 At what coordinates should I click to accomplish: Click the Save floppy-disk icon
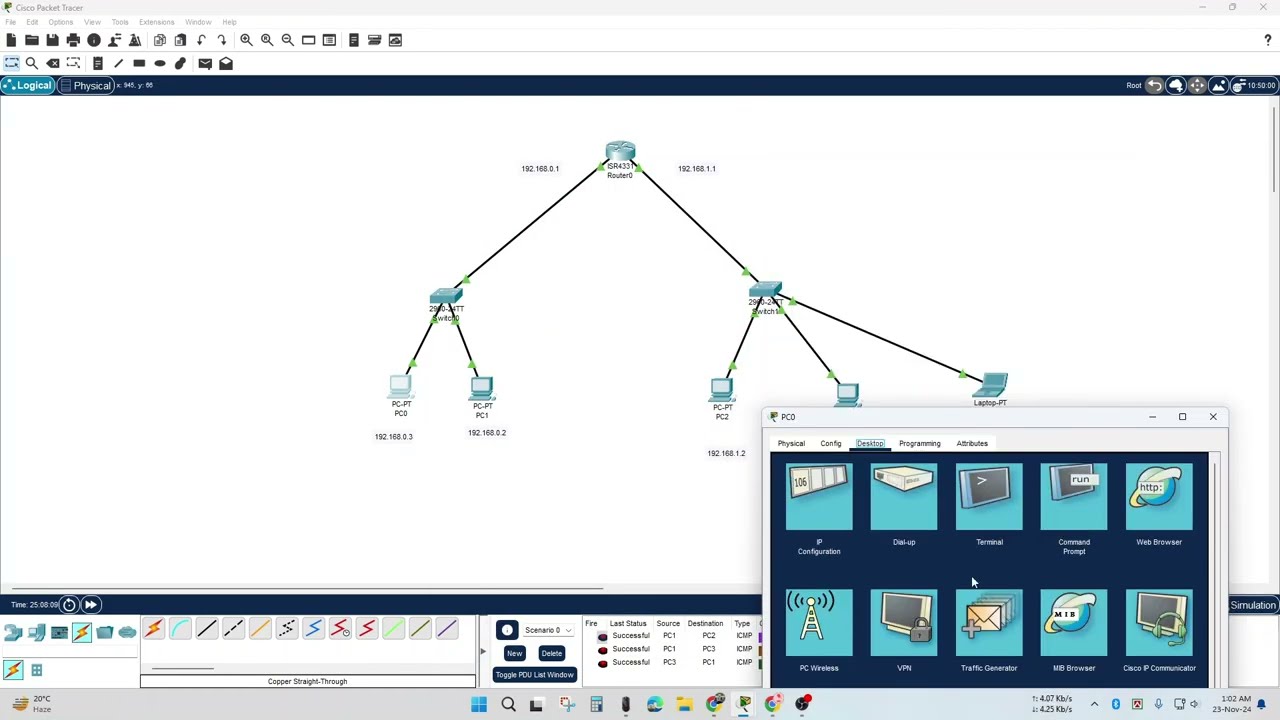click(52, 40)
